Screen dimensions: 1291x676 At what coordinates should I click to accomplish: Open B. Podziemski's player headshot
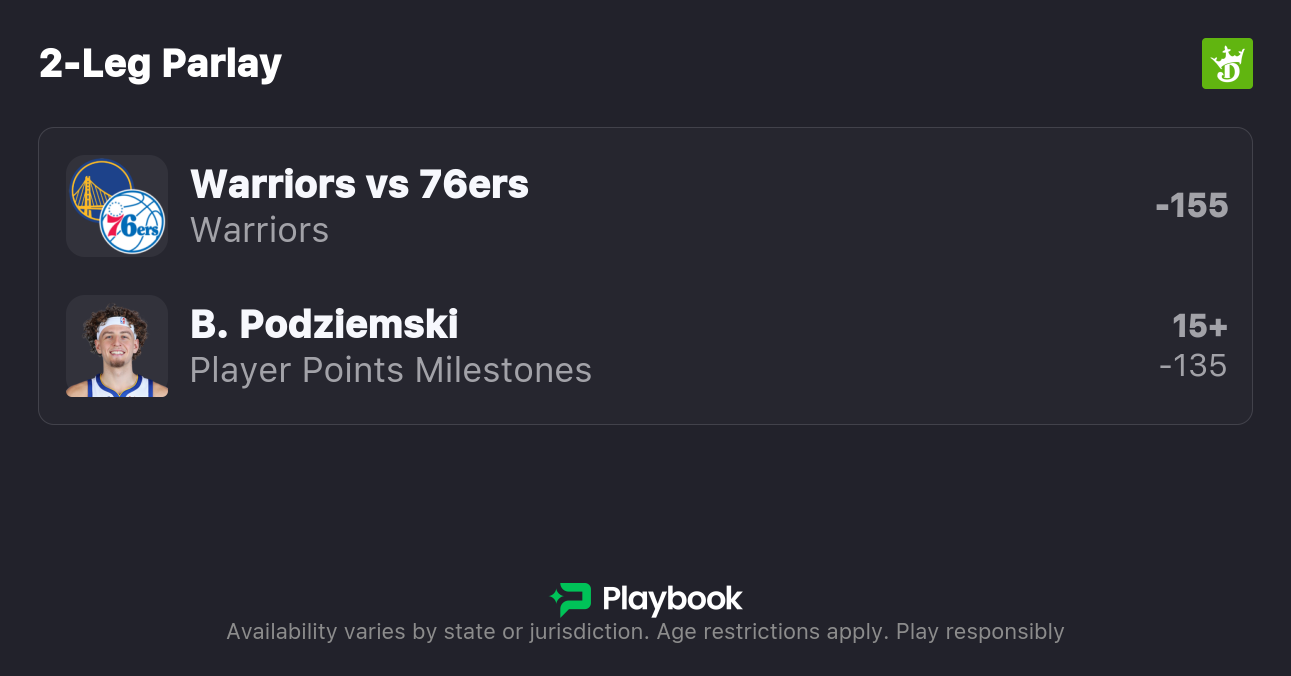(x=117, y=346)
